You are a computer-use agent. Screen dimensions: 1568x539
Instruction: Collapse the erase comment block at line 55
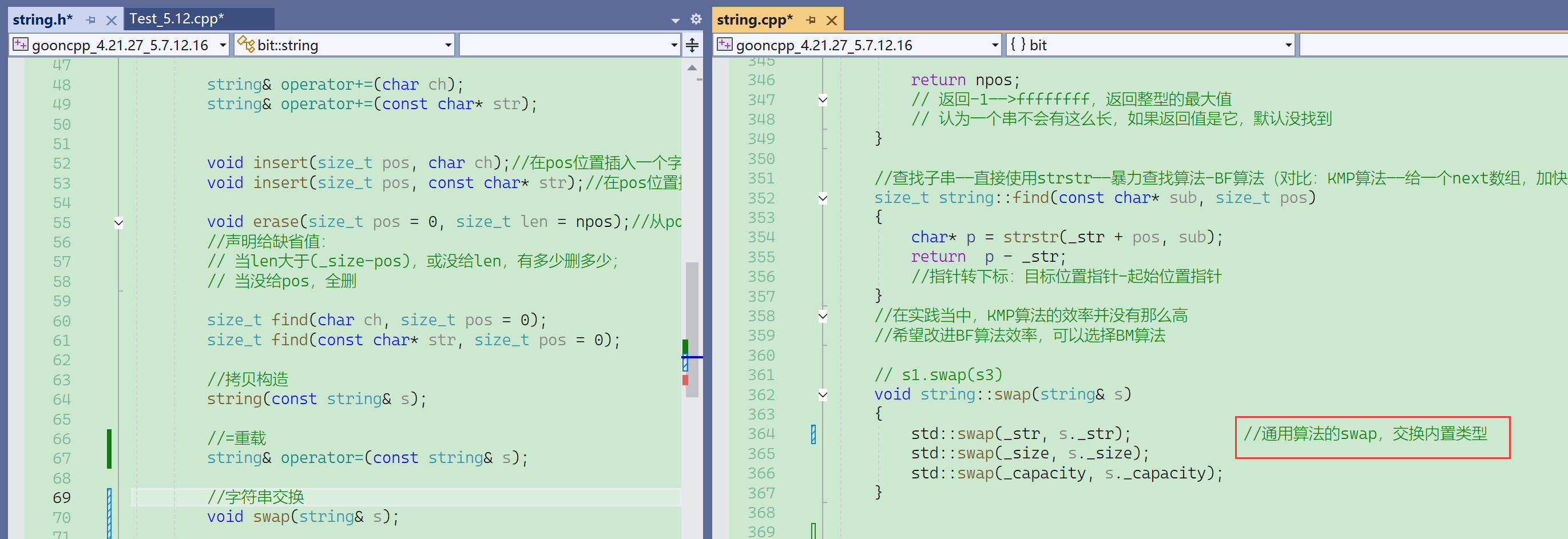coord(118,223)
